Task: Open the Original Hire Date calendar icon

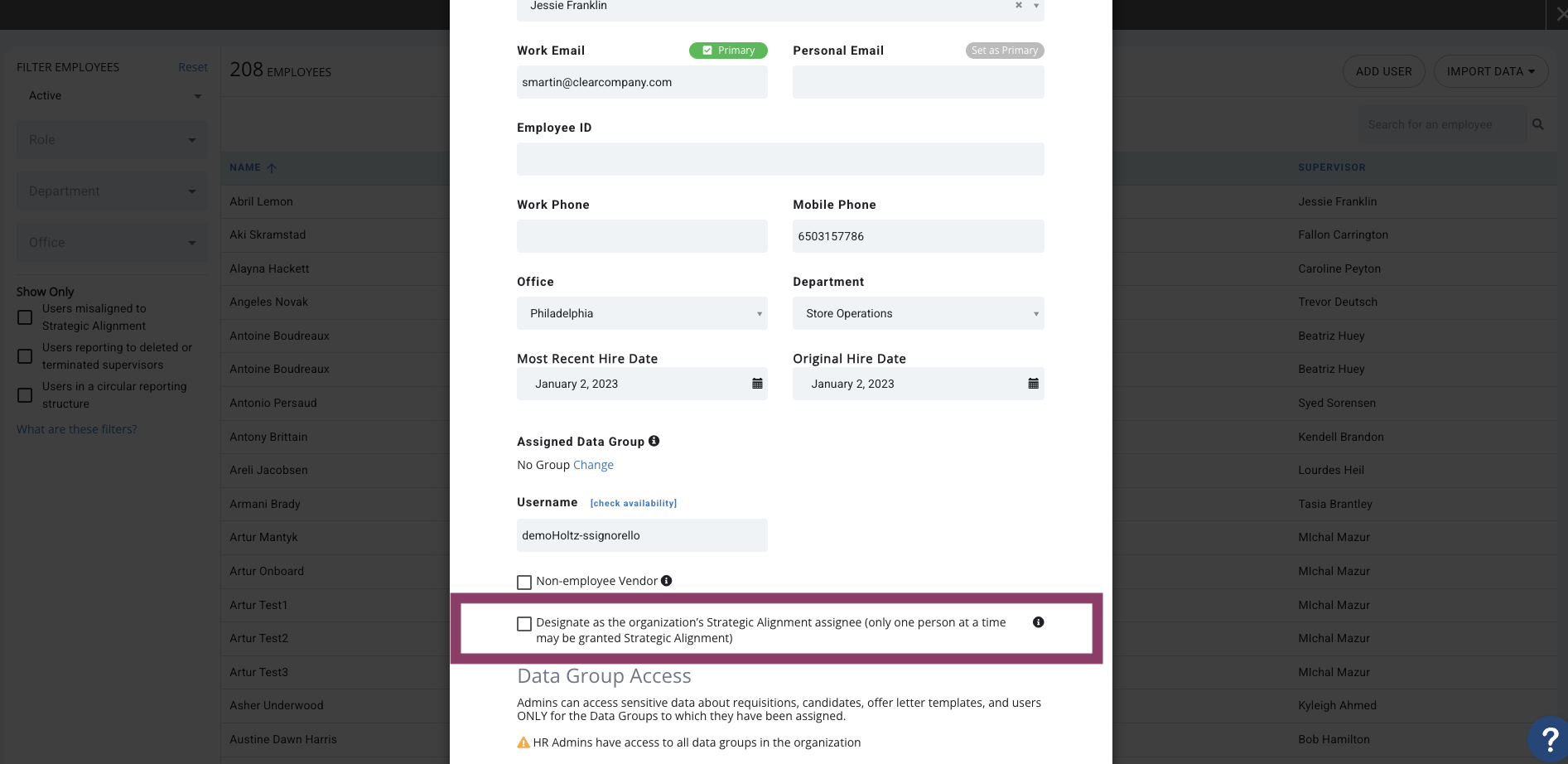Action: click(1033, 384)
